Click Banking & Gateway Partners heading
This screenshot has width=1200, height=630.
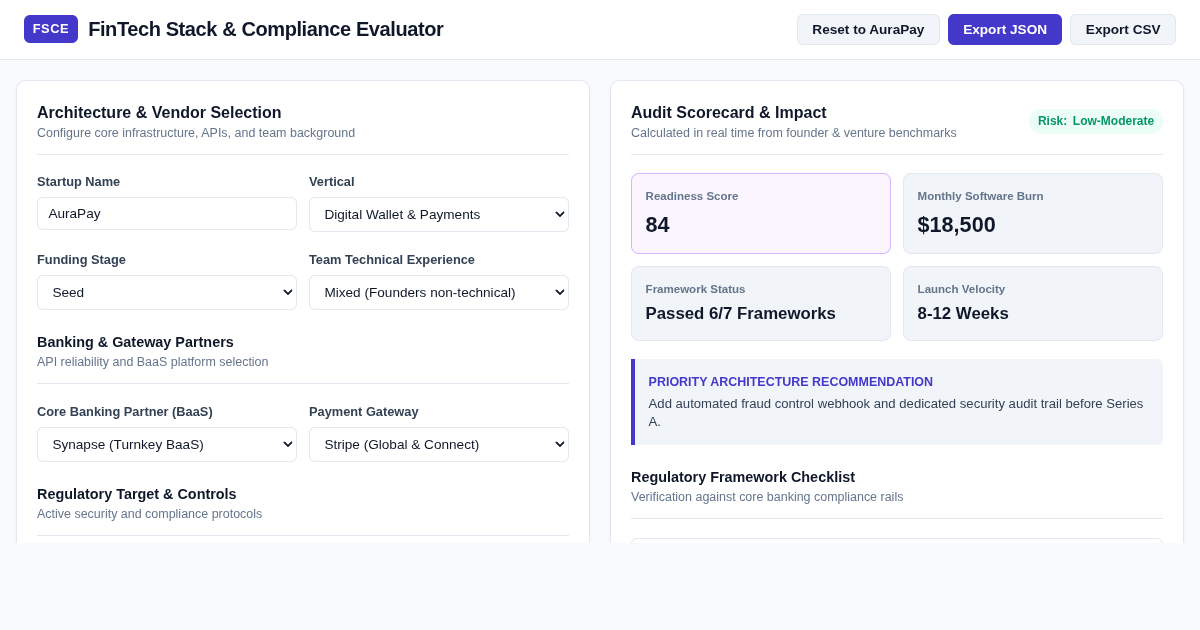(135, 342)
